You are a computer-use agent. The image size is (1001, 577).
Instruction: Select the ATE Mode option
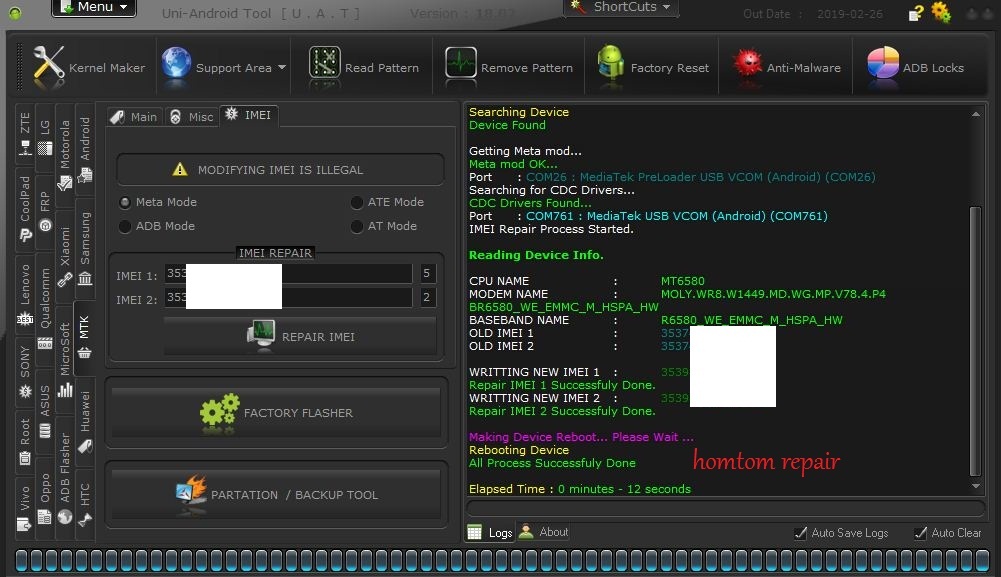pyautogui.click(x=357, y=202)
